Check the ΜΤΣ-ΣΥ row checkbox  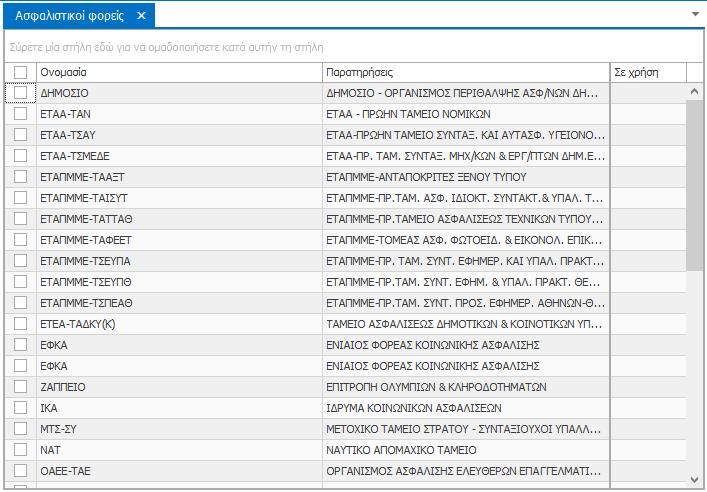20,429
